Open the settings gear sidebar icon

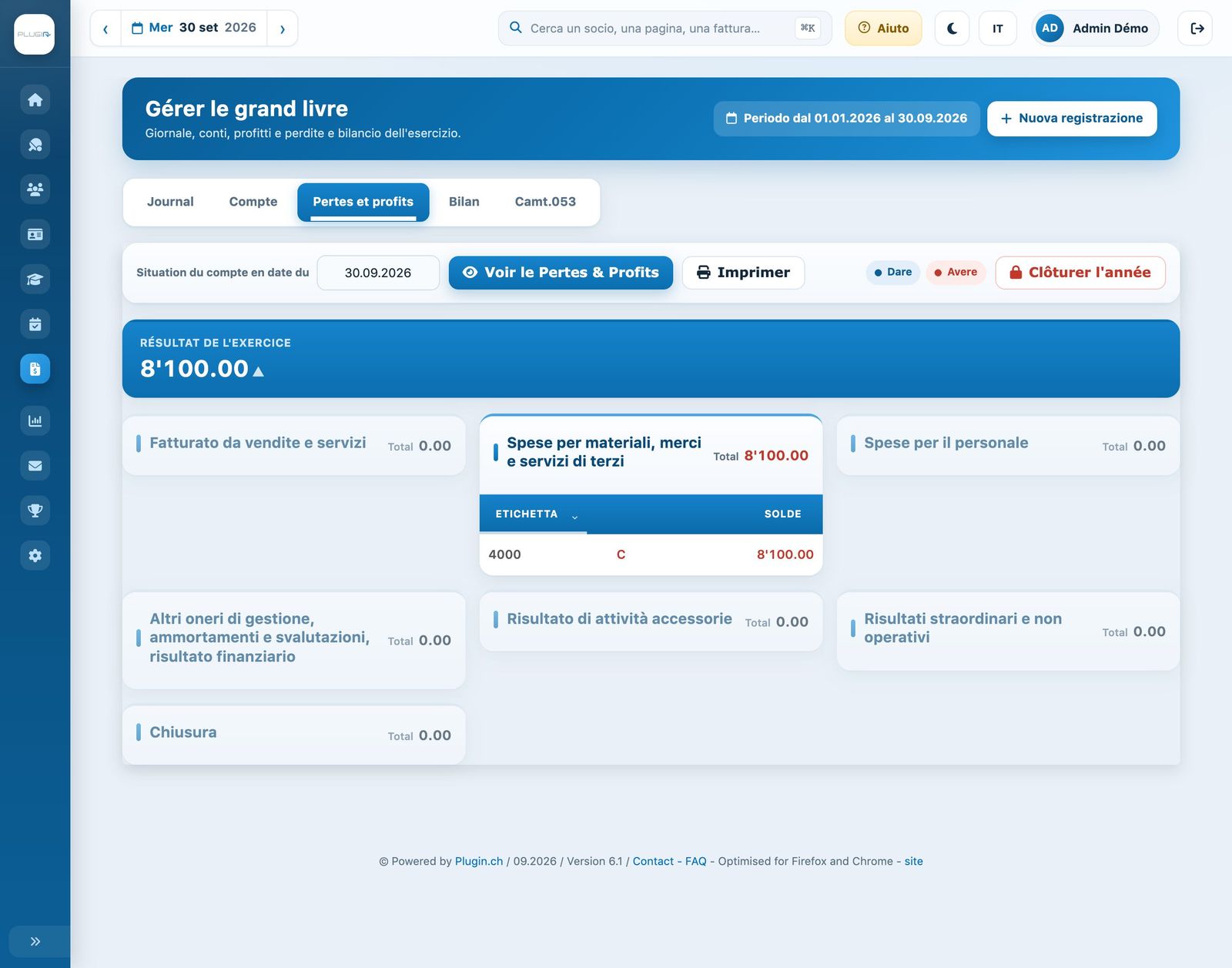point(35,555)
